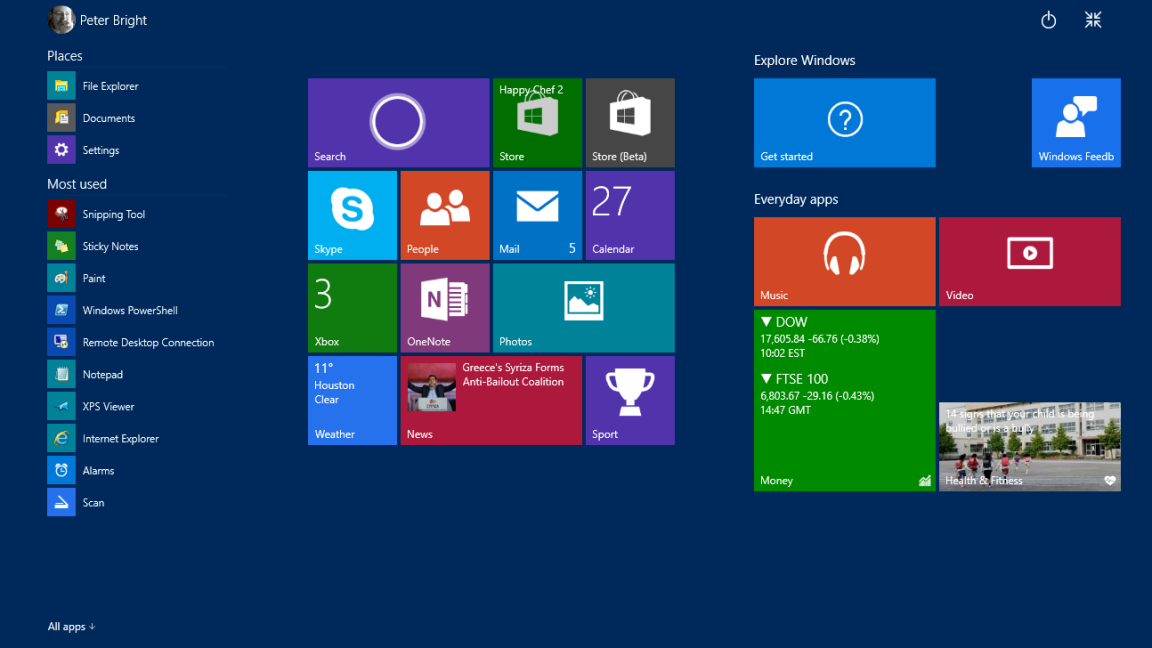Launch the Store (Beta) tile
Screen dimensions: 1152x648
630,123
